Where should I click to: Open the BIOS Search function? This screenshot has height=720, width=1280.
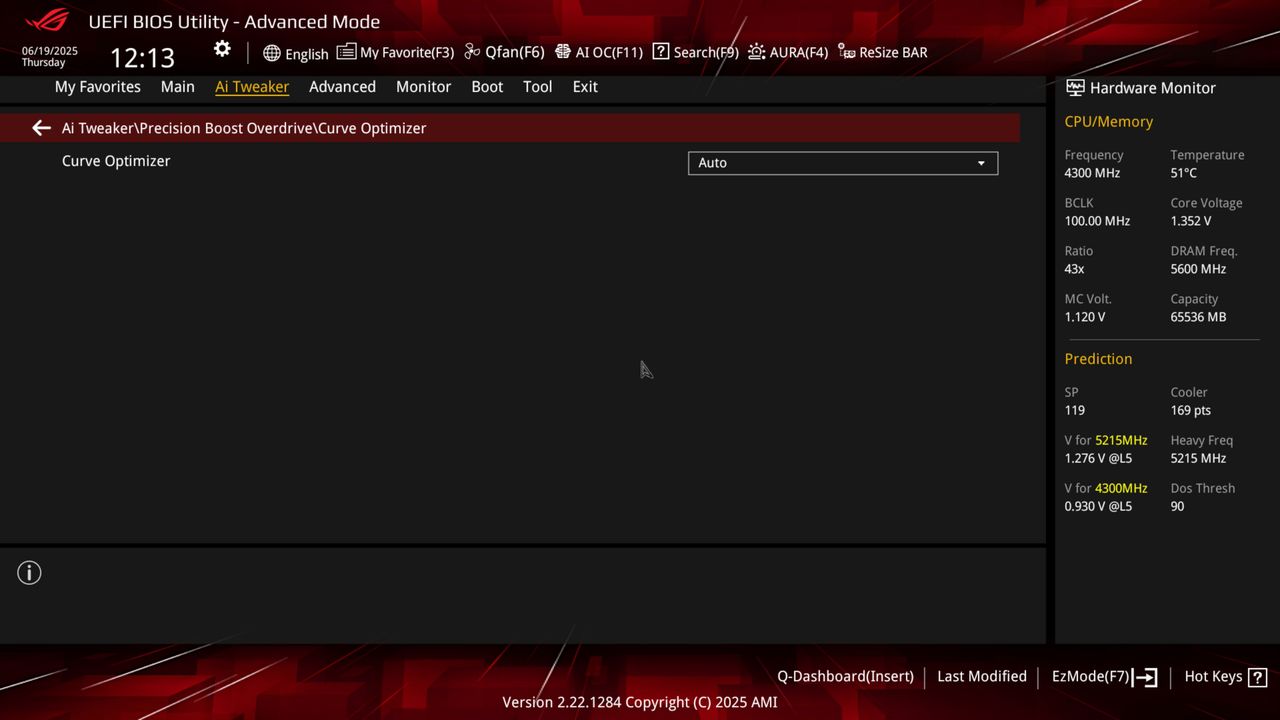[x=695, y=52]
